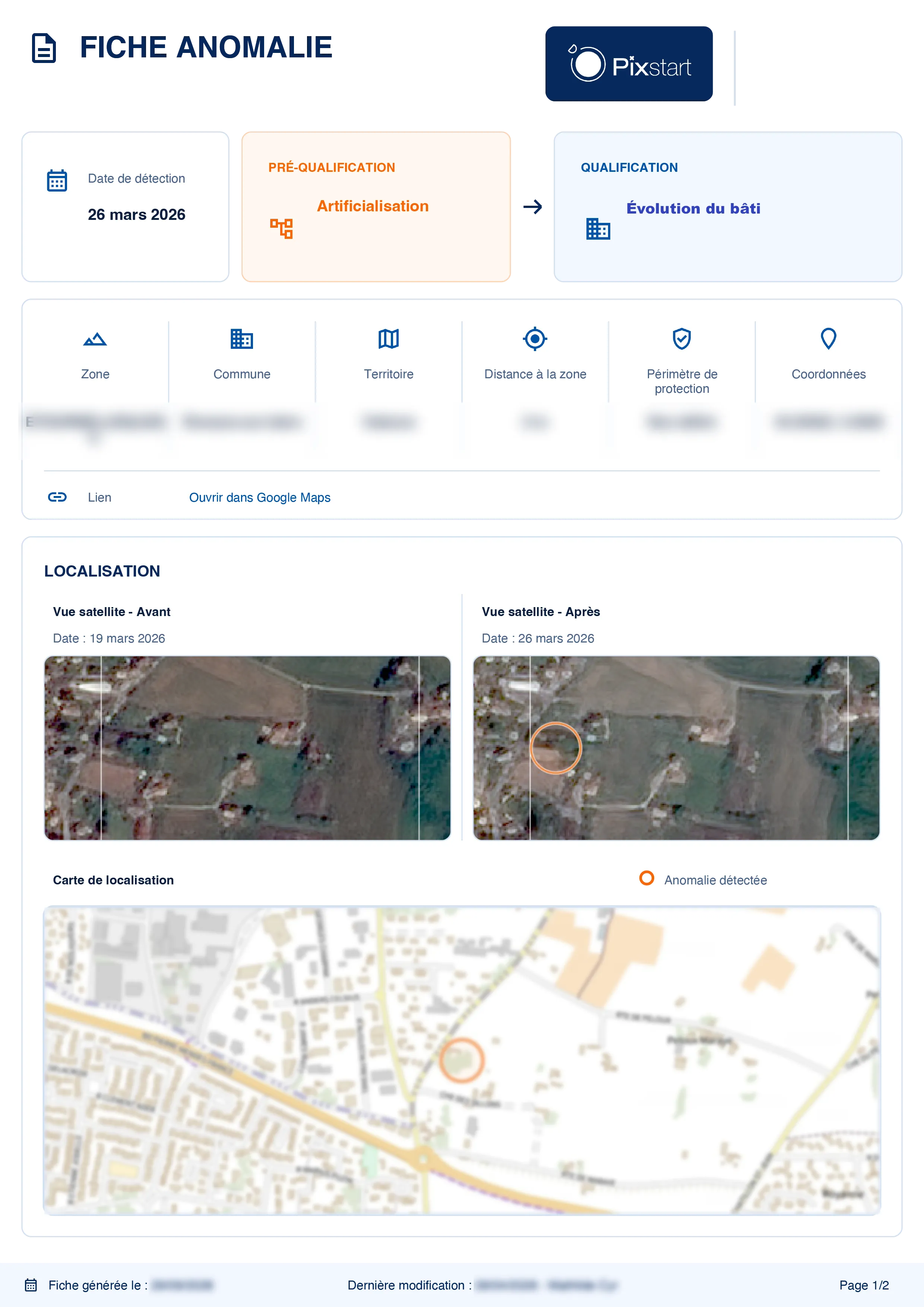Click the anomaly marker on the localisation map
924x1307 pixels.
coord(461,1060)
